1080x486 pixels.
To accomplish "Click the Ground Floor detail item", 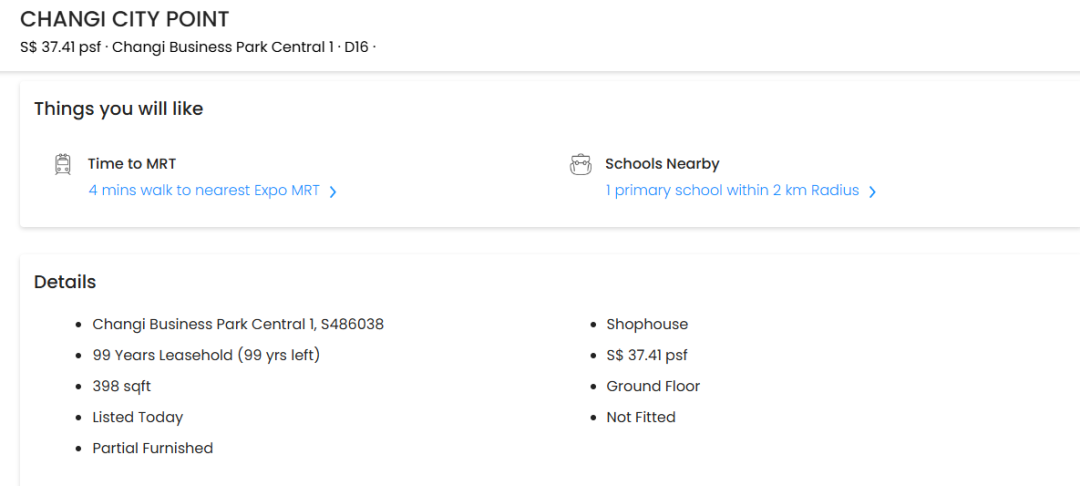I will [653, 386].
